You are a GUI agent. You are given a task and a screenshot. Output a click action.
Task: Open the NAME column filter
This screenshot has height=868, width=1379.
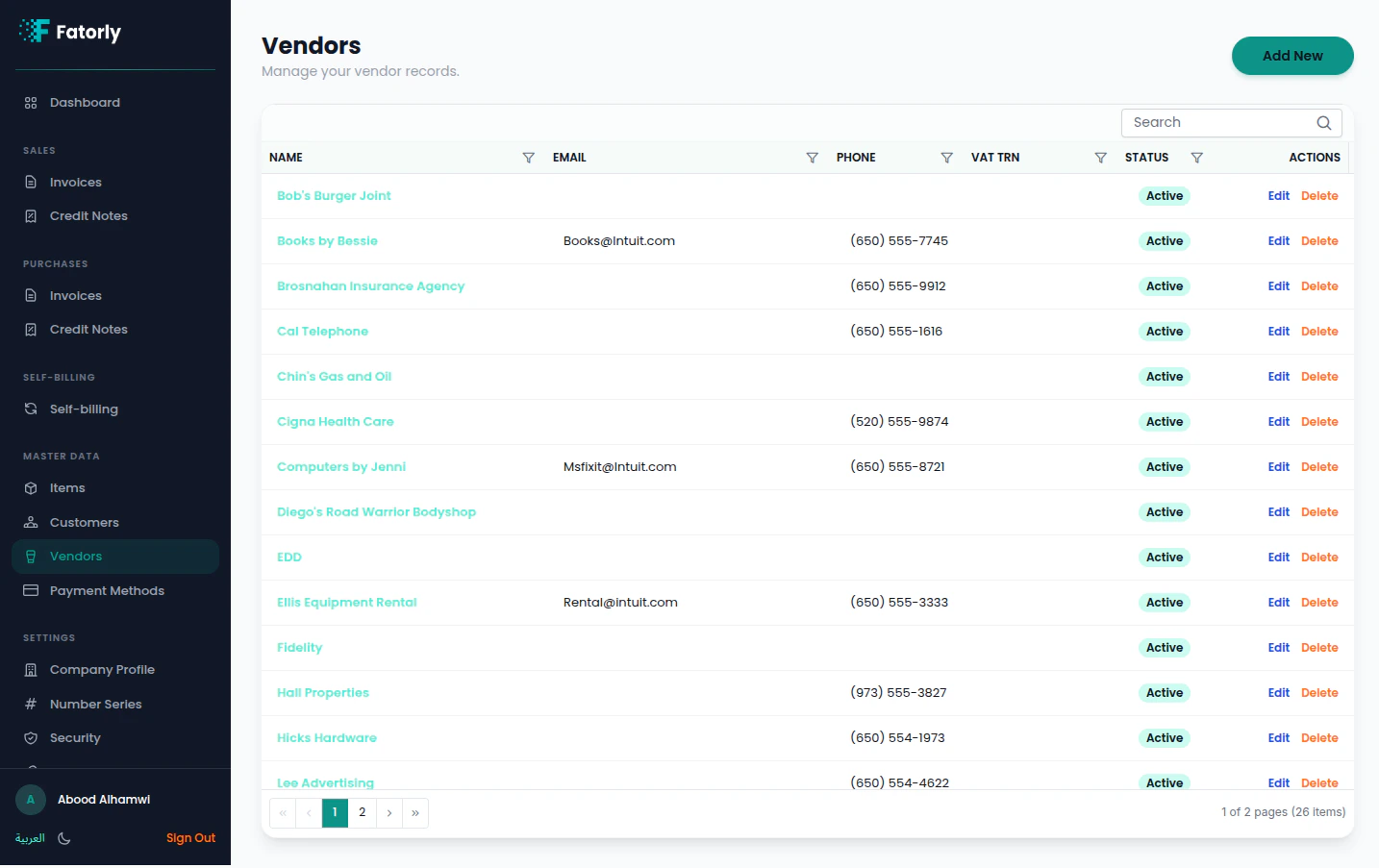click(x=528, y=158)
